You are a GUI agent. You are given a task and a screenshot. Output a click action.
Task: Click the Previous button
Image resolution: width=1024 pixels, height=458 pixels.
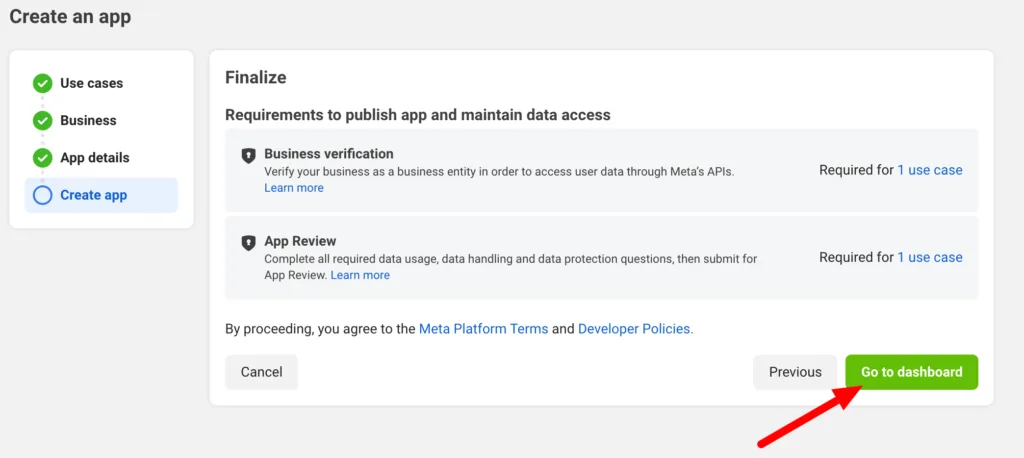click(795, 372)
